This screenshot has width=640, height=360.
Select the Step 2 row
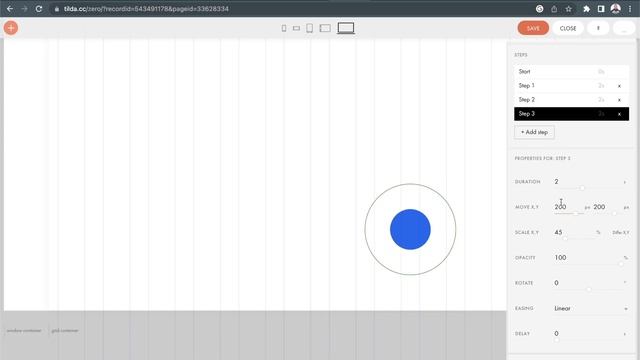(x=571, y=100)
